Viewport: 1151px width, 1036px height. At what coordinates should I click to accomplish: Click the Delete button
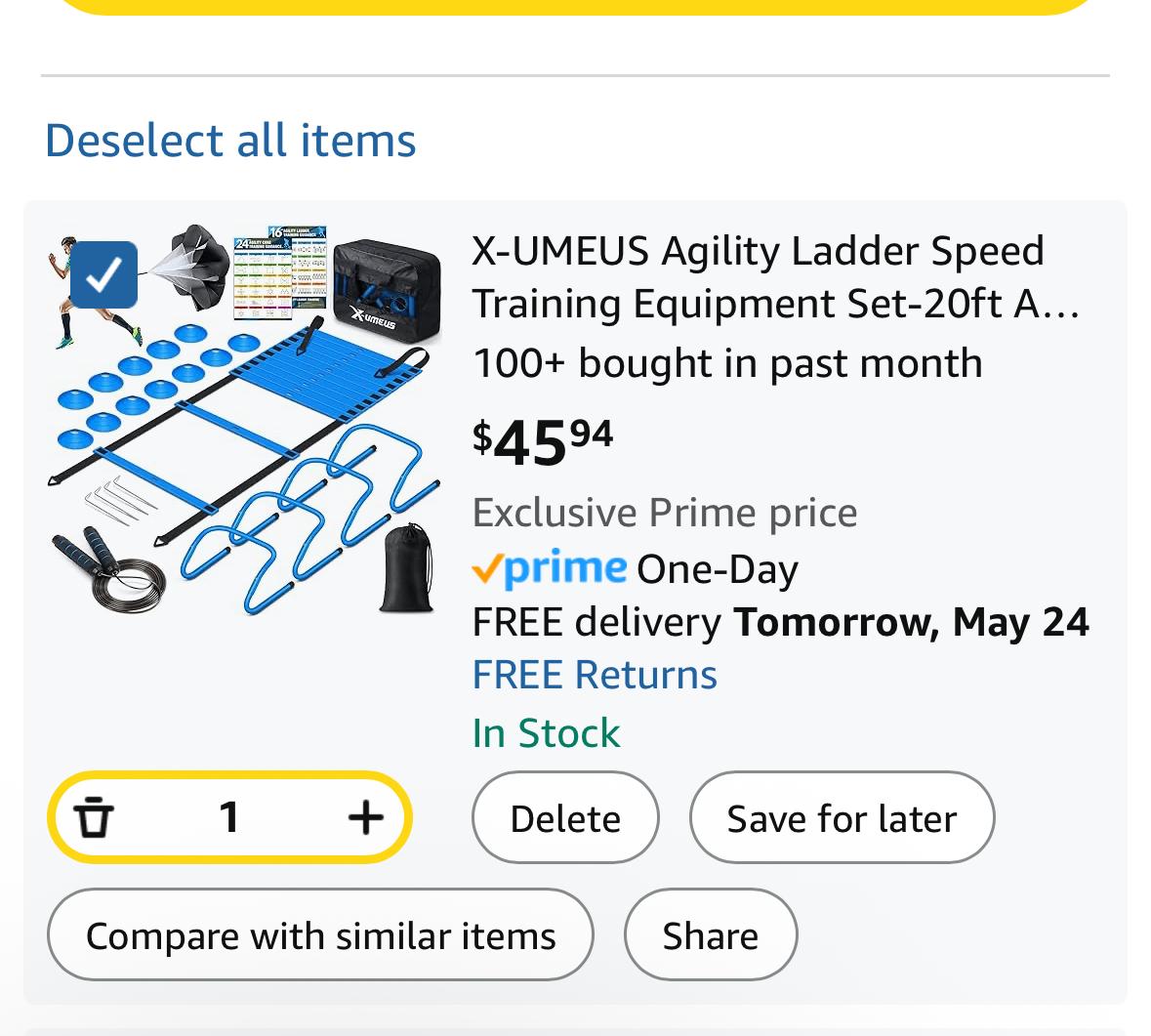point(565,817)
